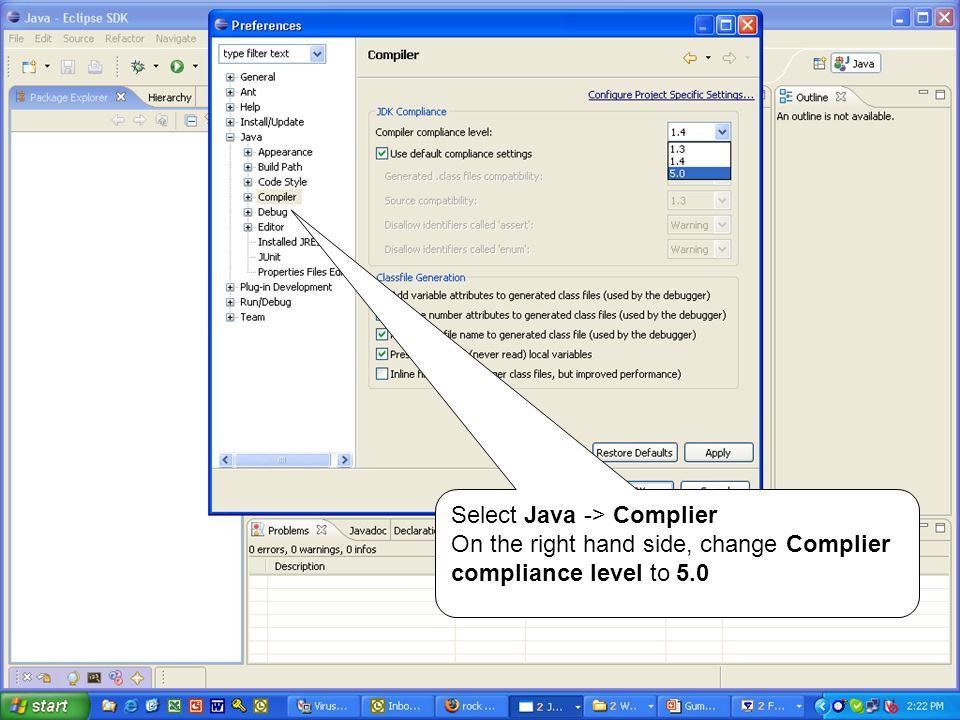Select the Java perspective button
Screen dimensions: 960x720
855,63
